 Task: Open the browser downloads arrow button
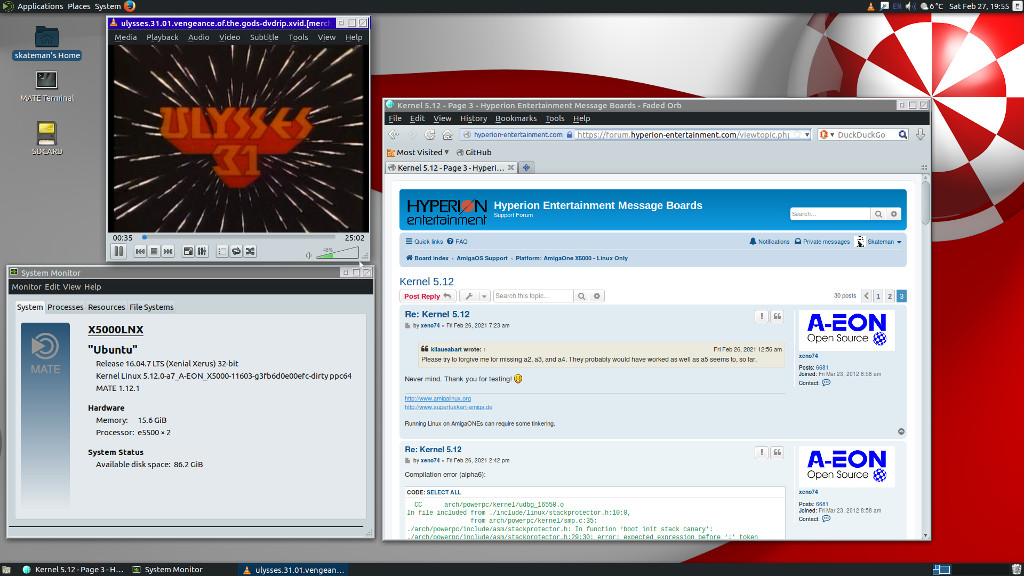click(920, 135)
